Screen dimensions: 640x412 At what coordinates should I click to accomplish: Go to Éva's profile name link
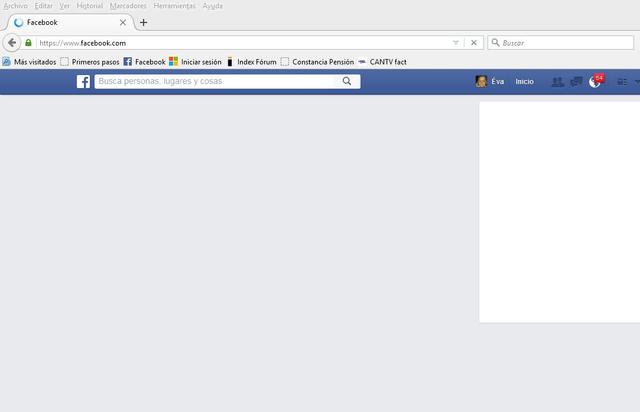498,82
